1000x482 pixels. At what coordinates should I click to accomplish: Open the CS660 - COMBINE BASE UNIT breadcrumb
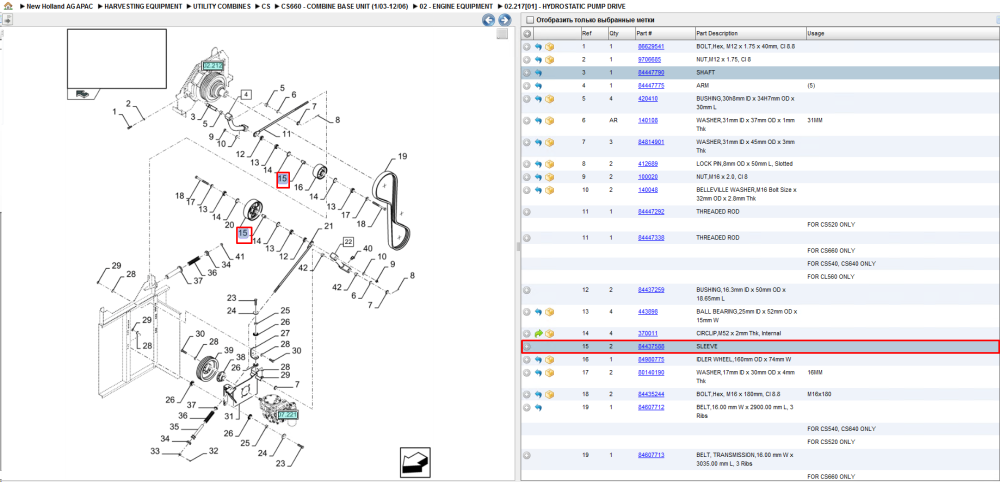[x=344, y=6]
